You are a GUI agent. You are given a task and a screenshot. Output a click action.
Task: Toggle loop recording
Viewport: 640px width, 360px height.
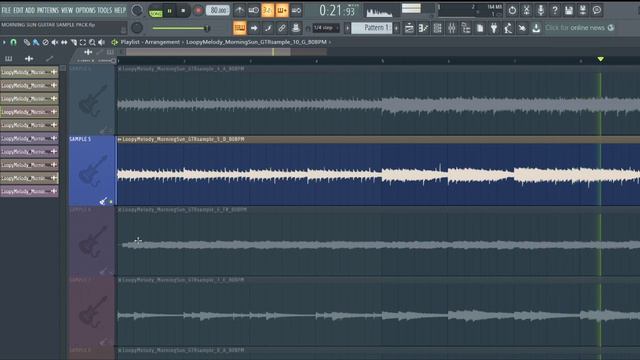(296, 10)
